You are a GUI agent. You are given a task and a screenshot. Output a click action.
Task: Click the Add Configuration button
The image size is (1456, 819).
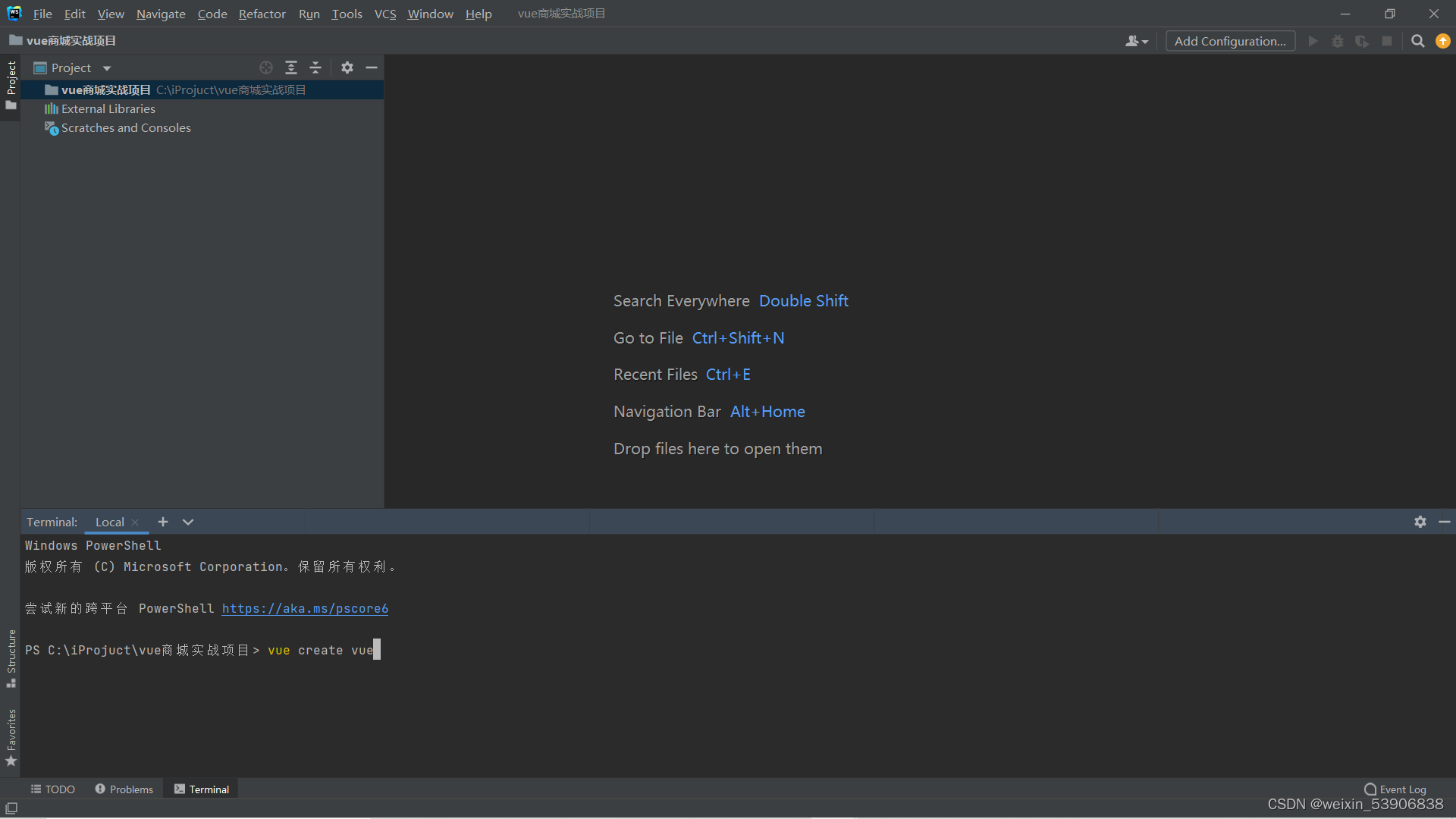pos(1230,41)
